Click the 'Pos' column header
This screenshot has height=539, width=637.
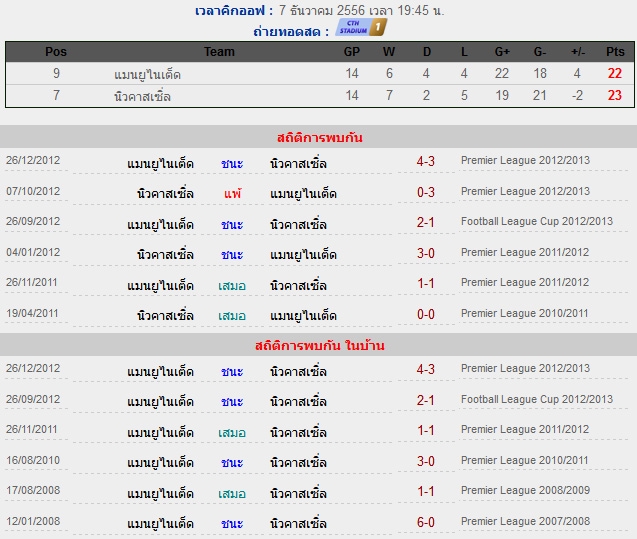(56, 52)
